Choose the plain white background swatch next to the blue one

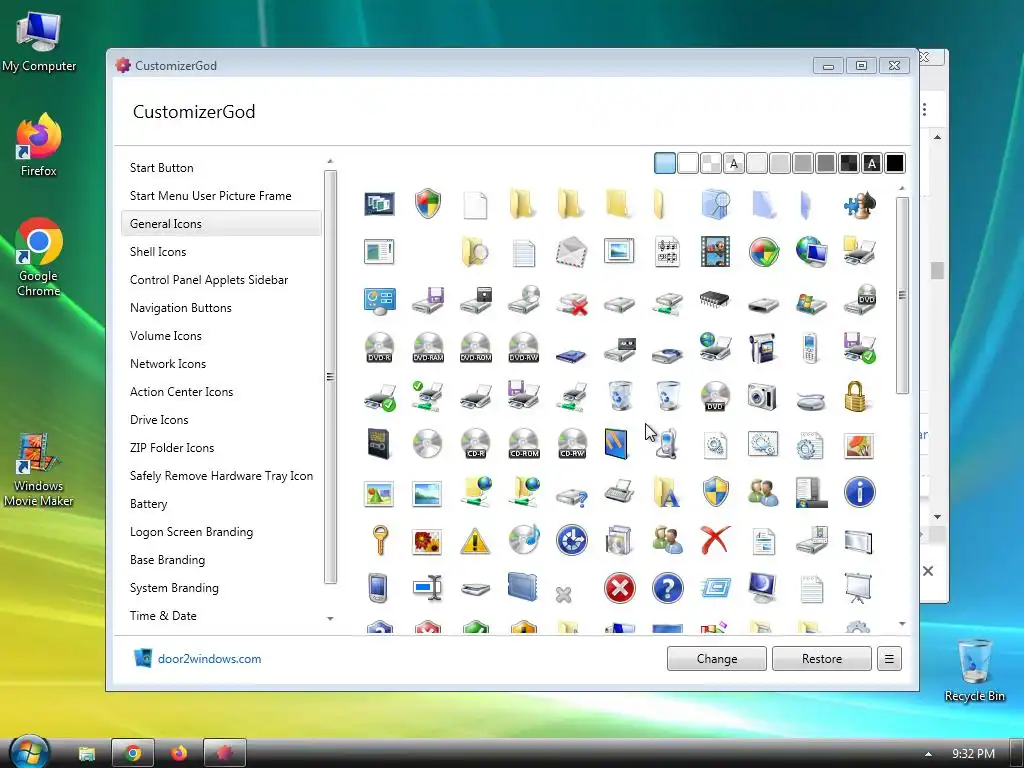tap(688, 163)
